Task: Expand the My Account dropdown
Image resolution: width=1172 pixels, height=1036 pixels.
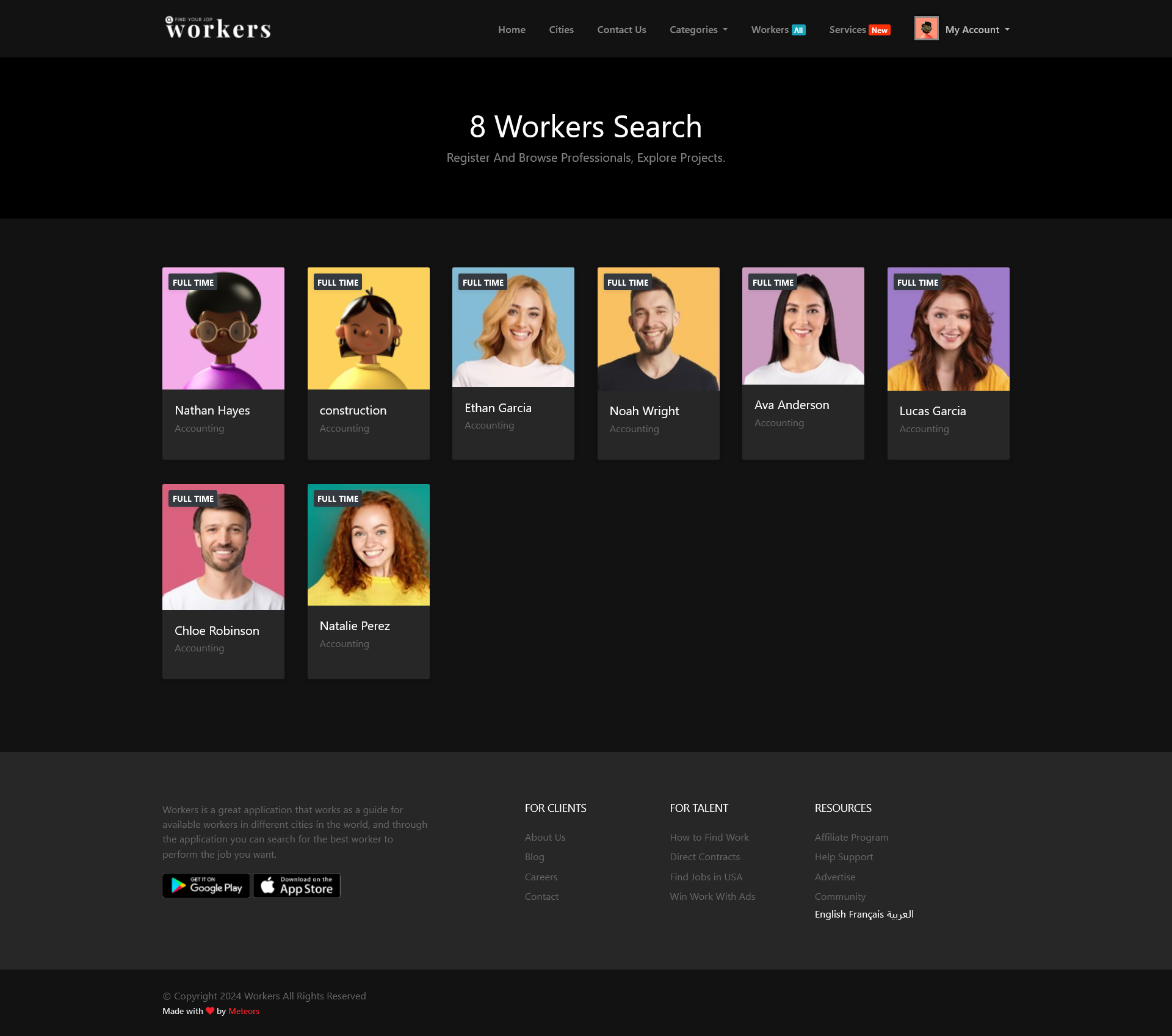Action: point(977,29)
